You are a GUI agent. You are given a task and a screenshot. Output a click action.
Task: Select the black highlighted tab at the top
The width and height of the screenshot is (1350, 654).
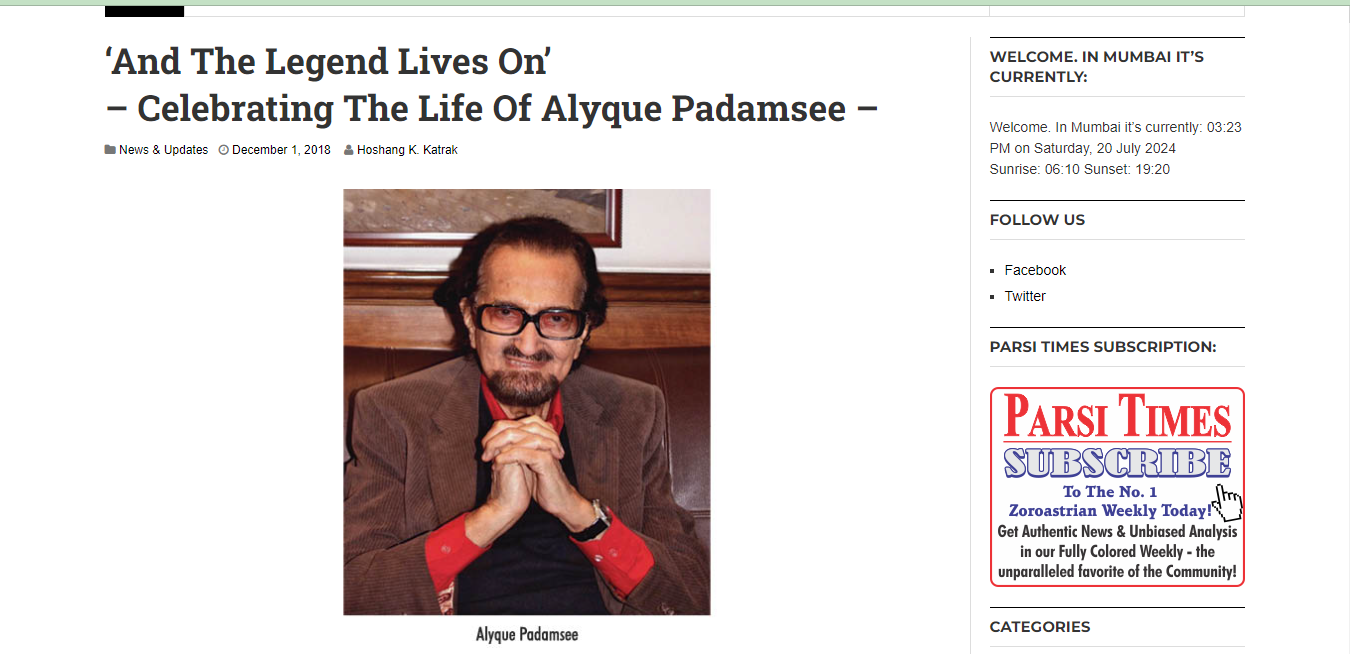[144, 10]
